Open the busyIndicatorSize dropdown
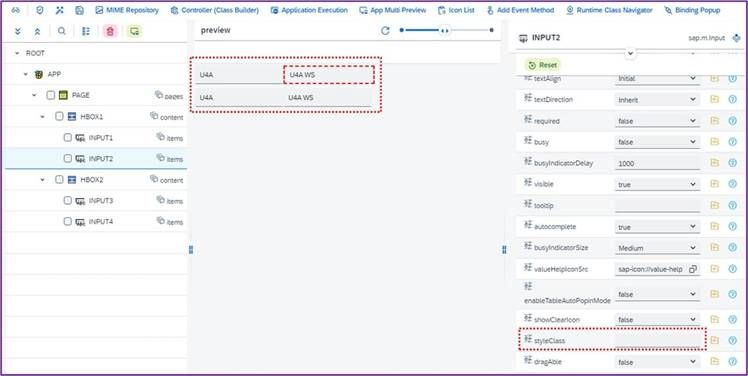This screenshot has height=376, width=748. pos(657,248)
